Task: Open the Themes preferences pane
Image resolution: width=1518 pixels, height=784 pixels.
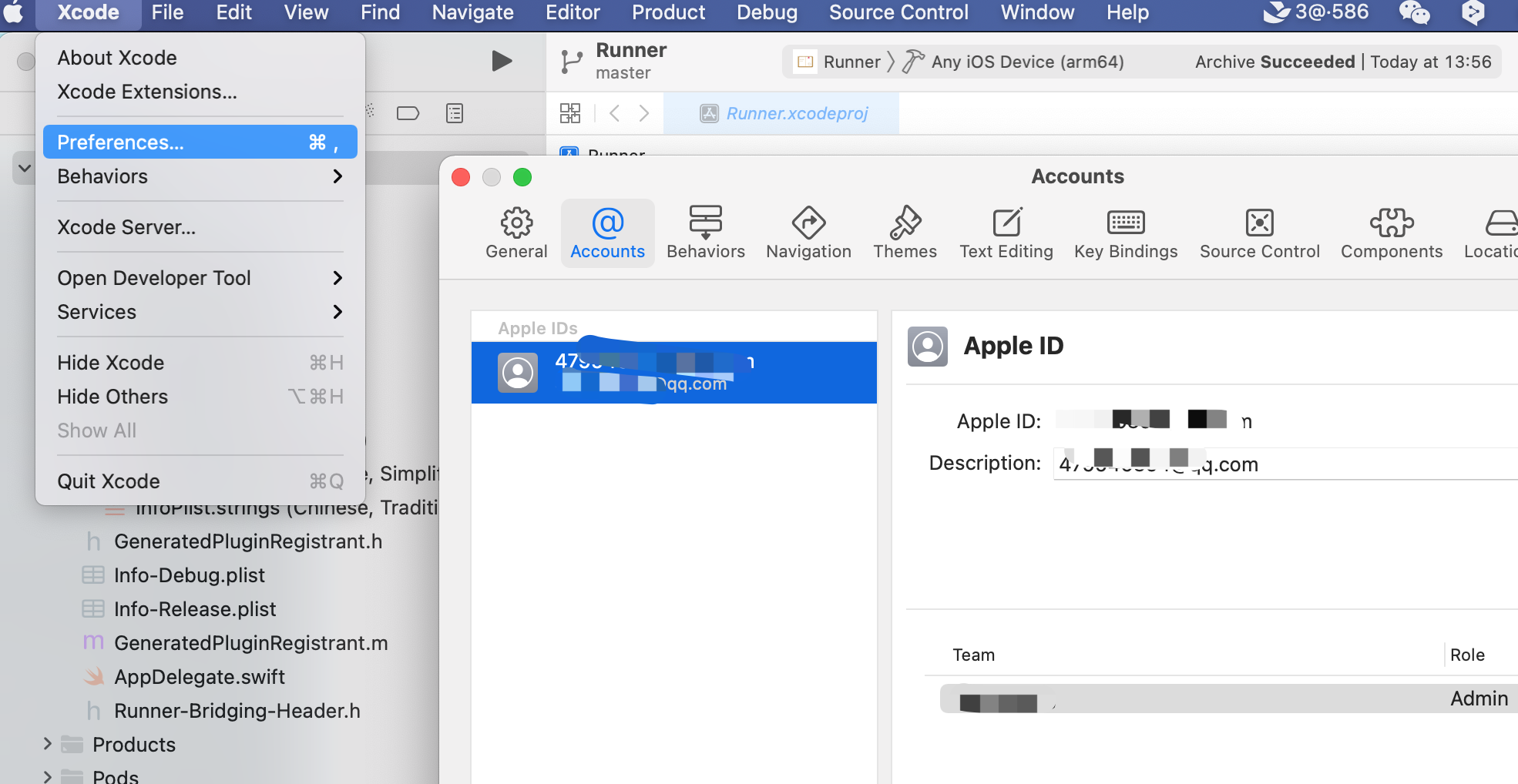Action: 905,233
